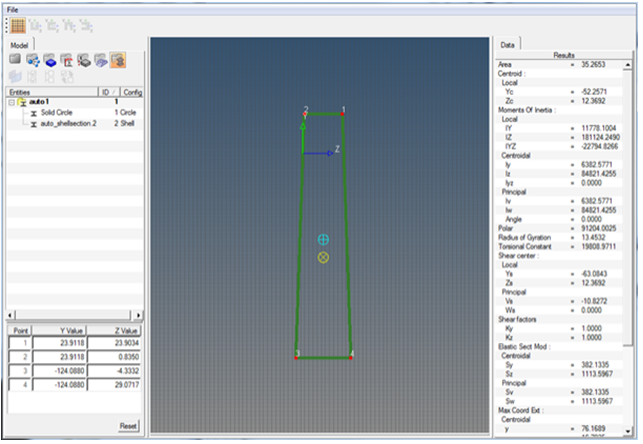643x444 pixels.
Task: Click the folder icon with blue connected nodes
Action: click(32, 61)
